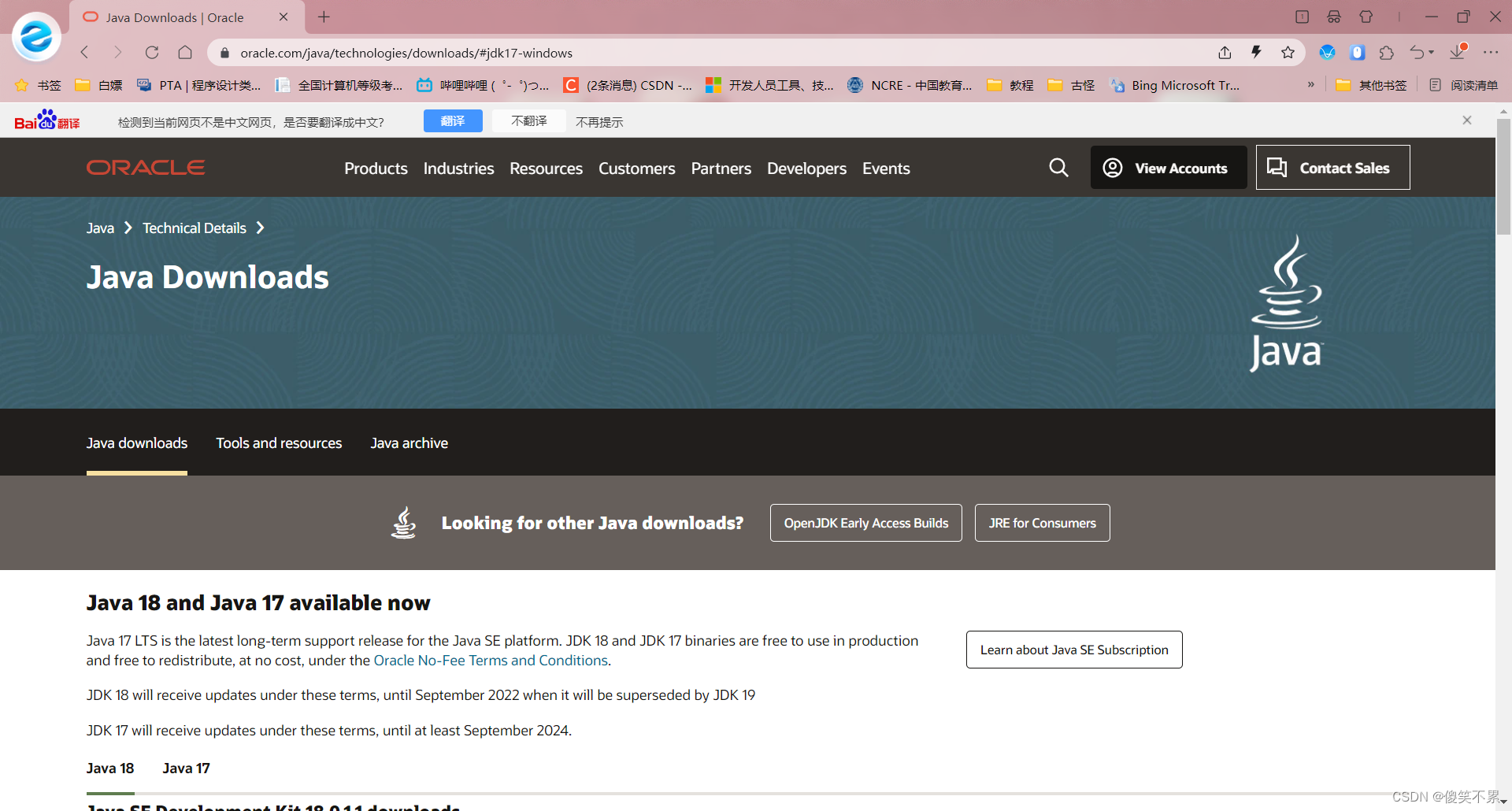
Task: Open the Developers menu
Action: point(806,168)
